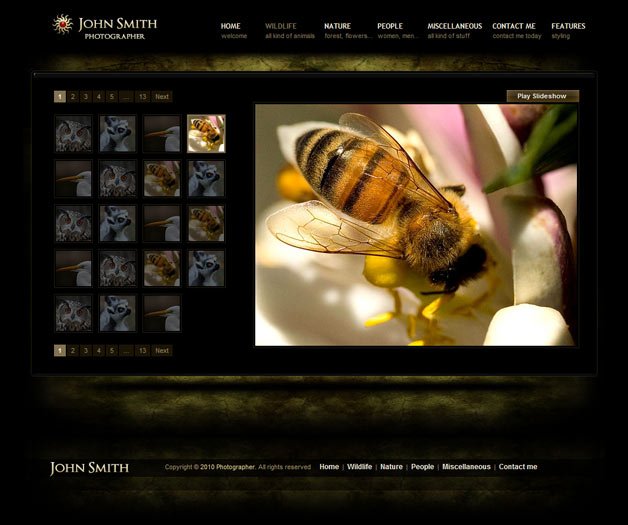Select the highlighted bee thumbnail in first row
This screenshot has width=628, height=525.
[x=206, y=134]
